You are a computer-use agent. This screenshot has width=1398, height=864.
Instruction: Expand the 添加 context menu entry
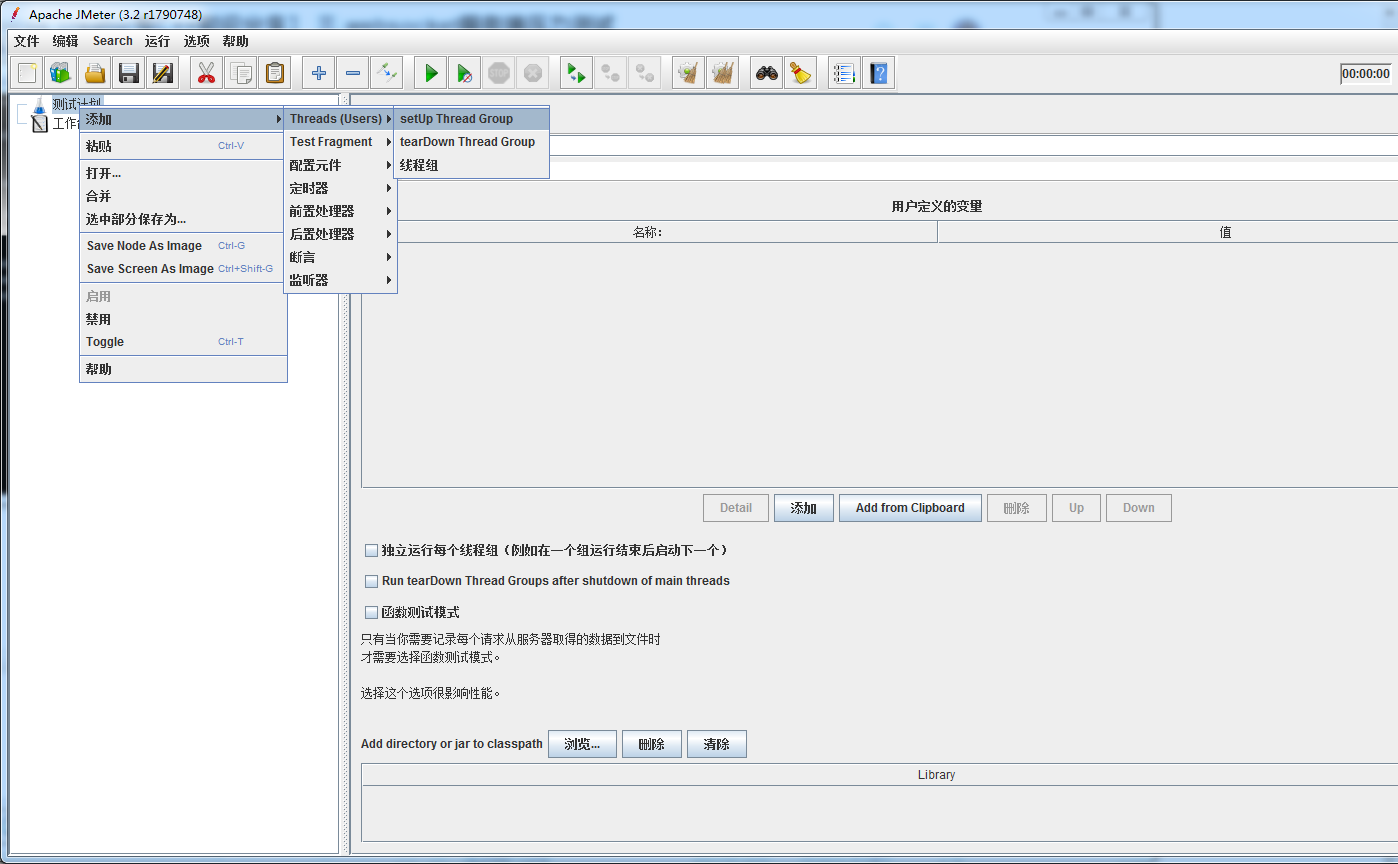183,119
